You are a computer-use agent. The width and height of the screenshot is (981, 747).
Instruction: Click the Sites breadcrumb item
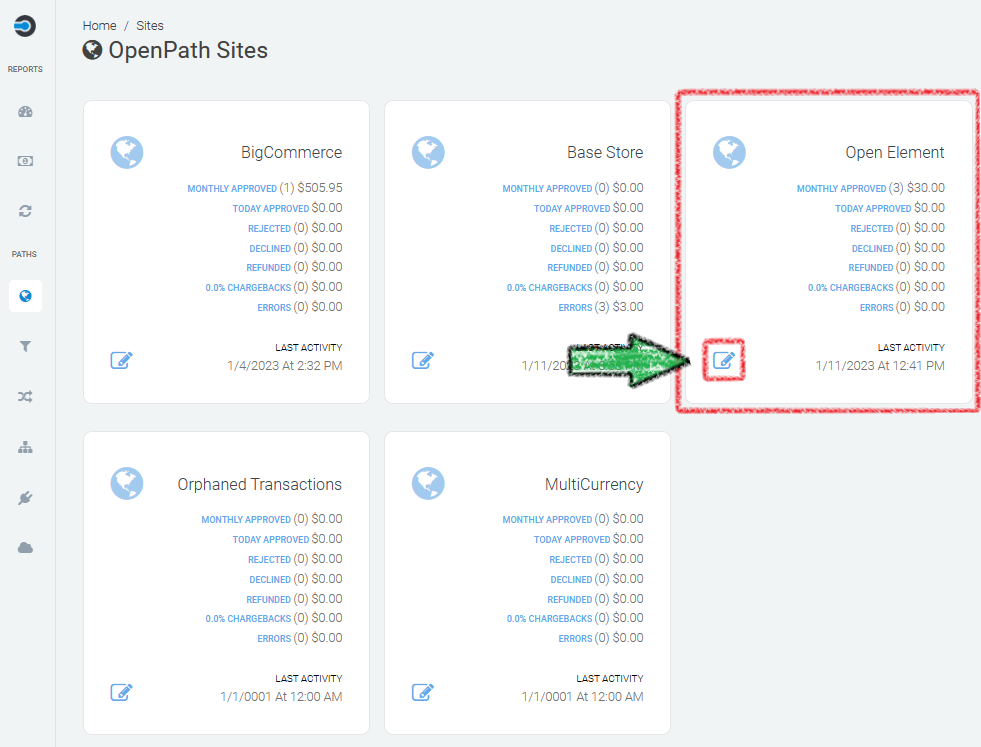point(150,25)
